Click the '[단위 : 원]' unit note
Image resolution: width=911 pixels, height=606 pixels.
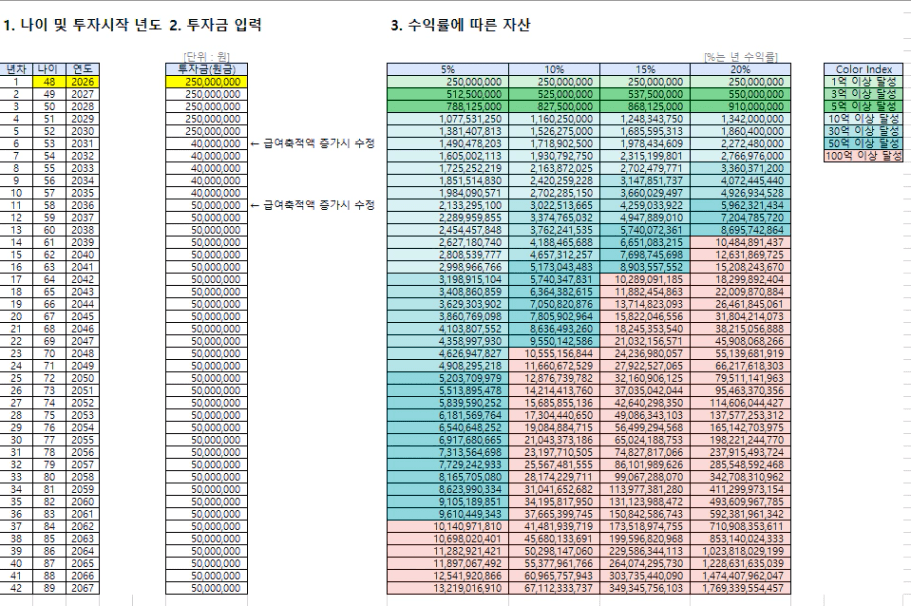click(x=207, y=57)
